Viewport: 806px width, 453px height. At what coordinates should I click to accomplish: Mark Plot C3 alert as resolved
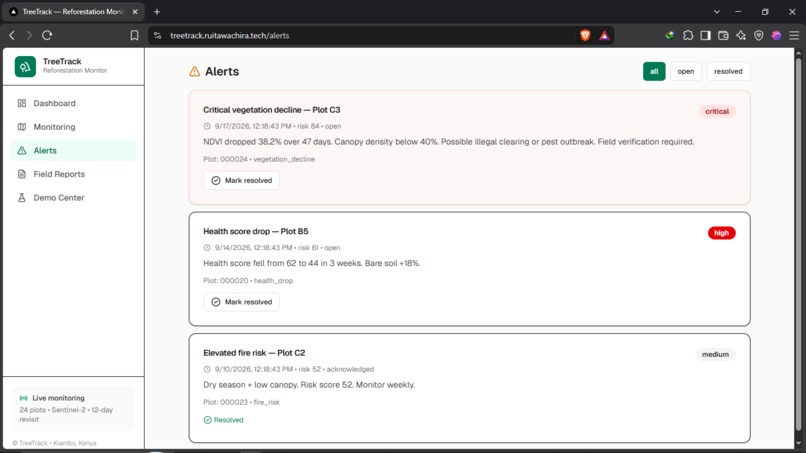click(x=242, y=180)
